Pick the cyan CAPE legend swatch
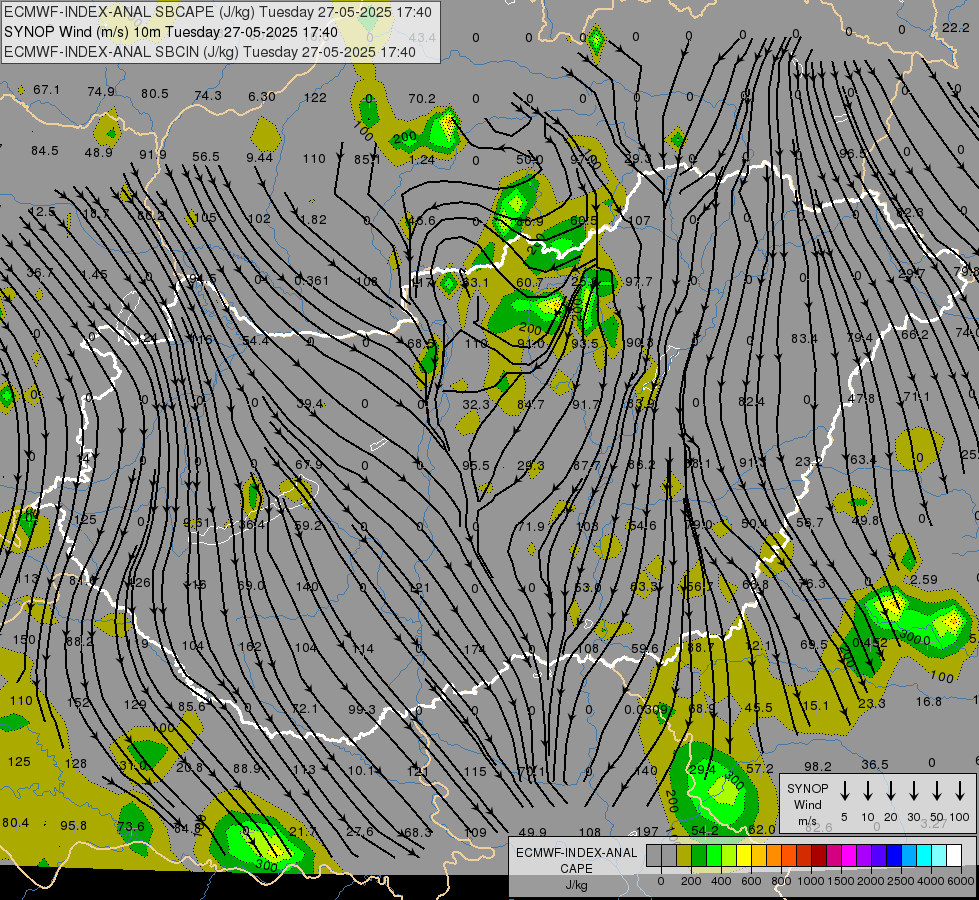This screenshot has width=979, height=900. click(923, 855)
